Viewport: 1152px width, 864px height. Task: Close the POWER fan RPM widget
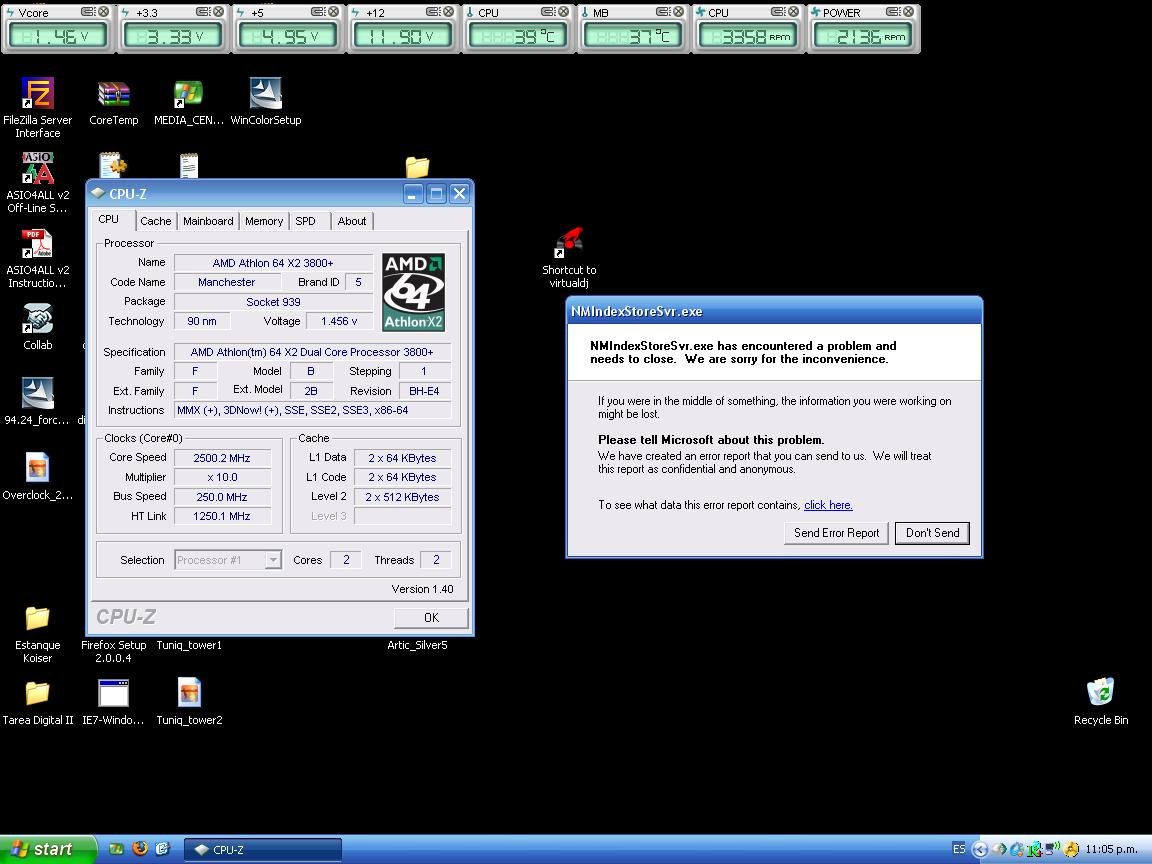click(909, 12)
